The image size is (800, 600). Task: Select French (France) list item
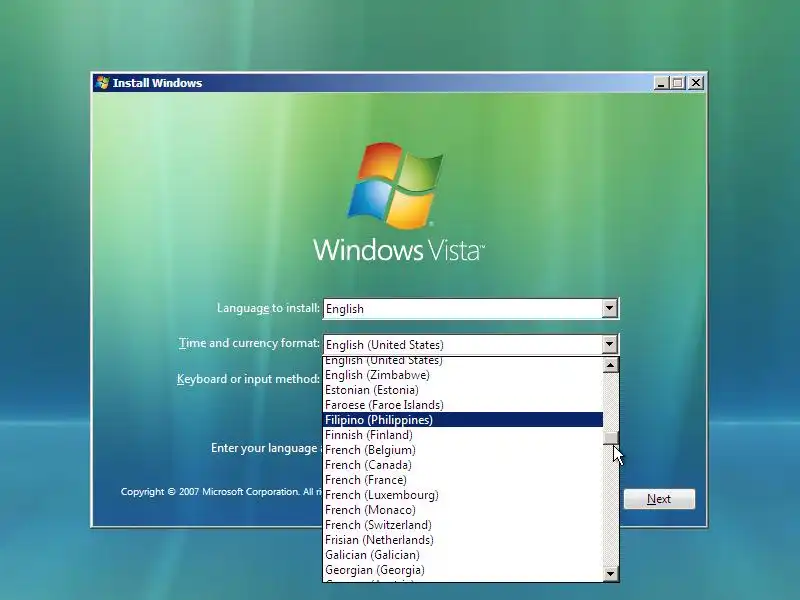463,480
